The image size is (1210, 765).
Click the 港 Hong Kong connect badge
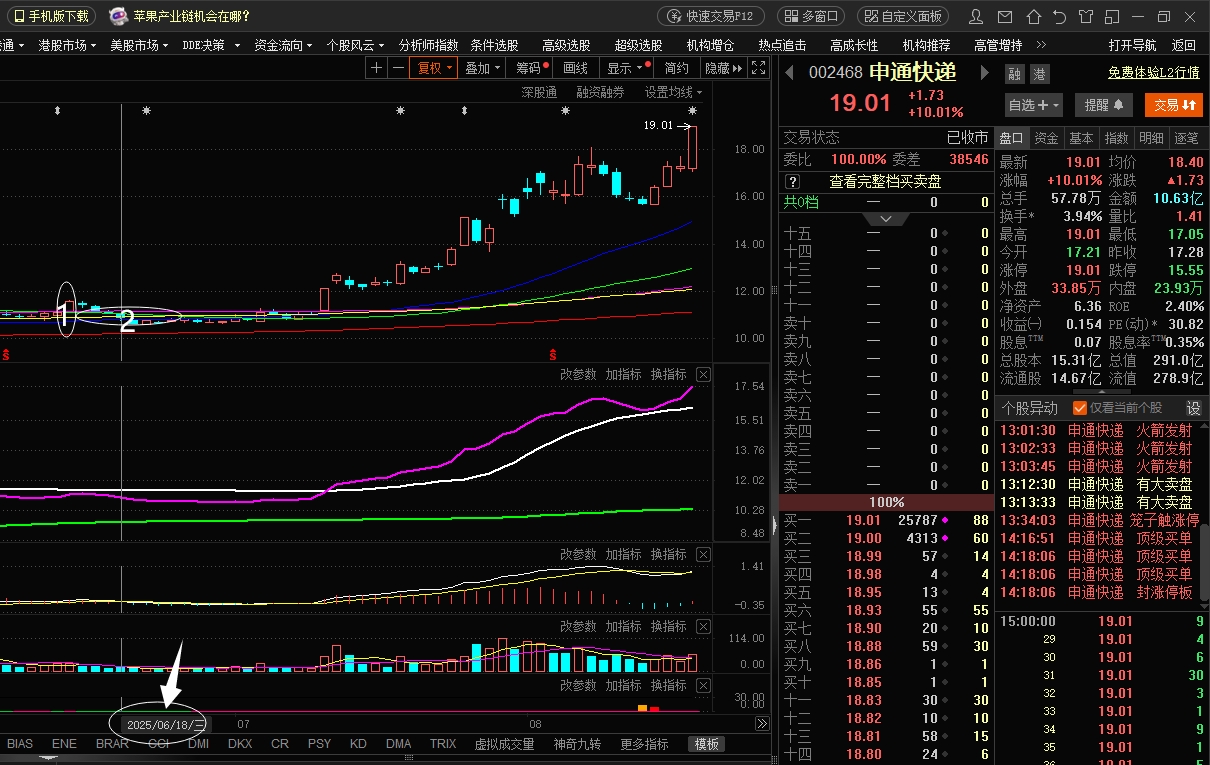(x=1039, y=73)
